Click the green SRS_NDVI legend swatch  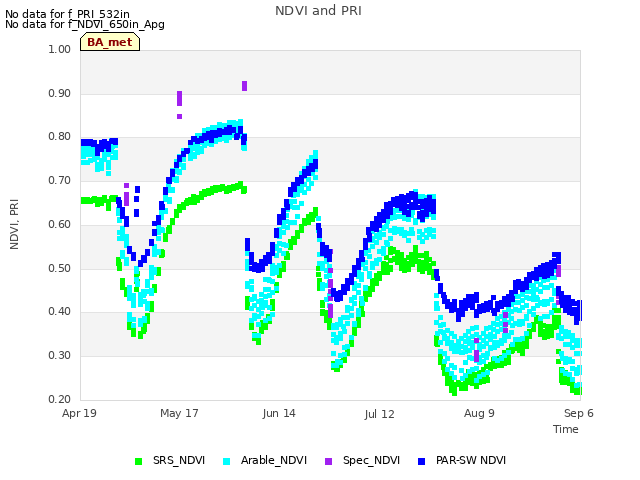click(x=139, y=461)
